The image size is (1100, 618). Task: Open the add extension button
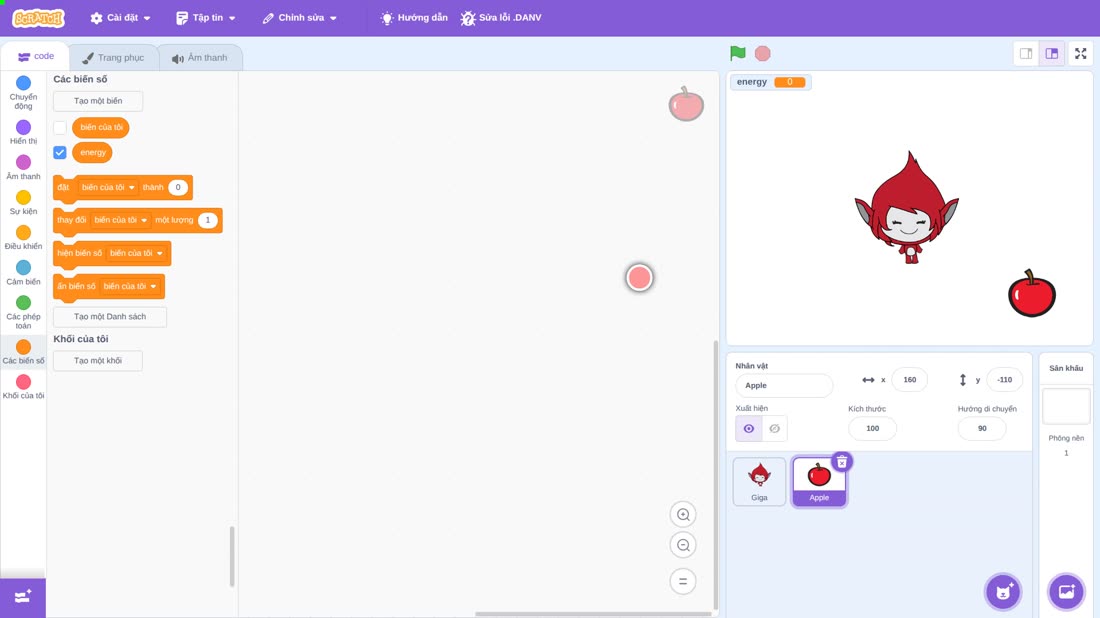[x=23, y=597]
